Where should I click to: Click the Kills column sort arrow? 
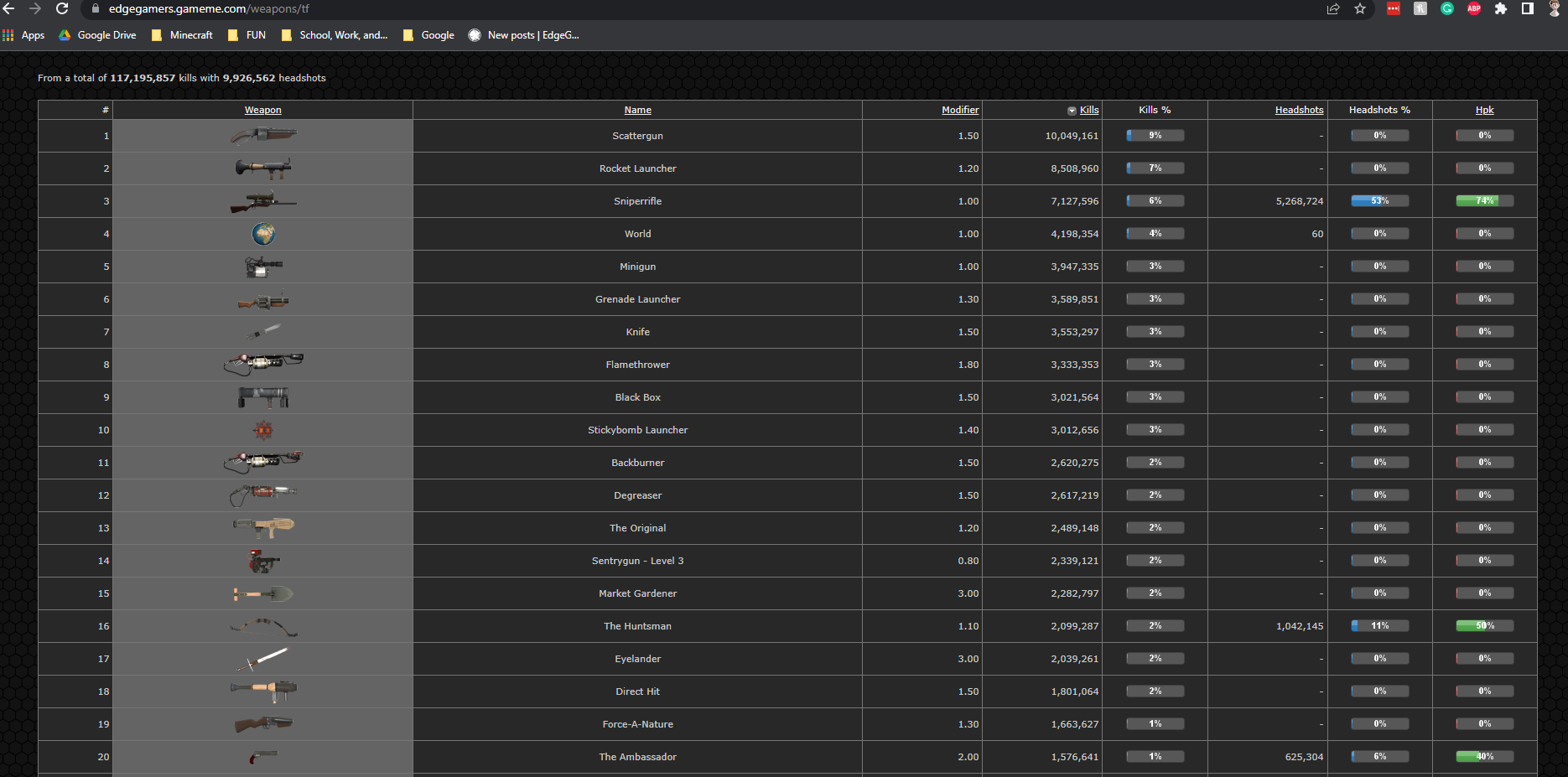[x=1072, y=111]
